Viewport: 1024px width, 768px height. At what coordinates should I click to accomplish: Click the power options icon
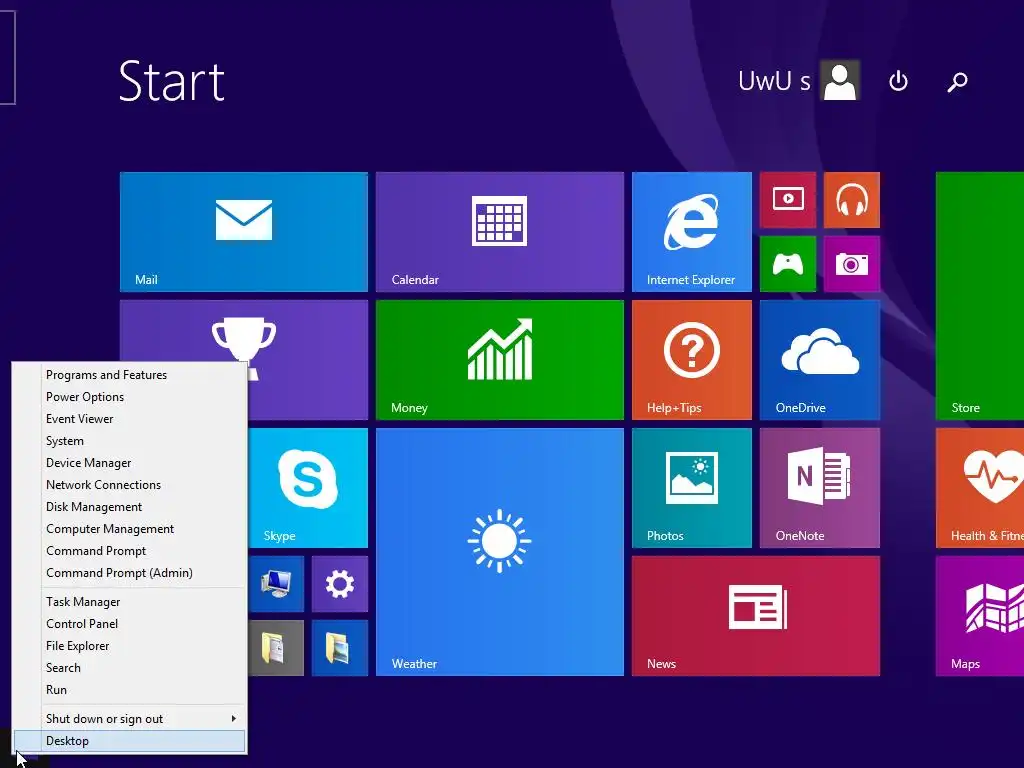click(899, 81)
